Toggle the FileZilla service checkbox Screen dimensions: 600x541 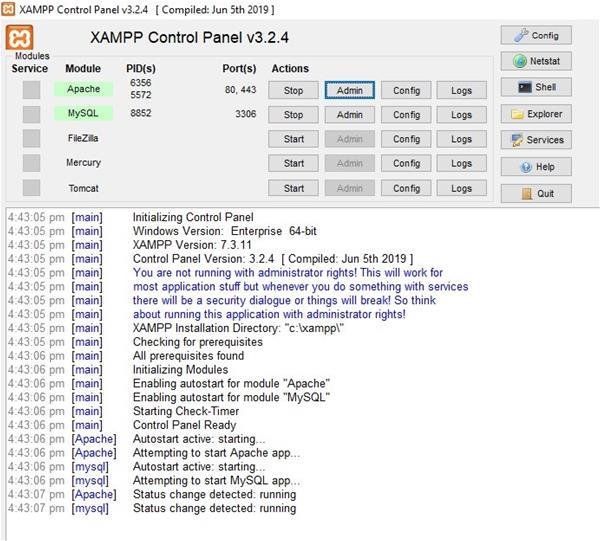point(31,139)
